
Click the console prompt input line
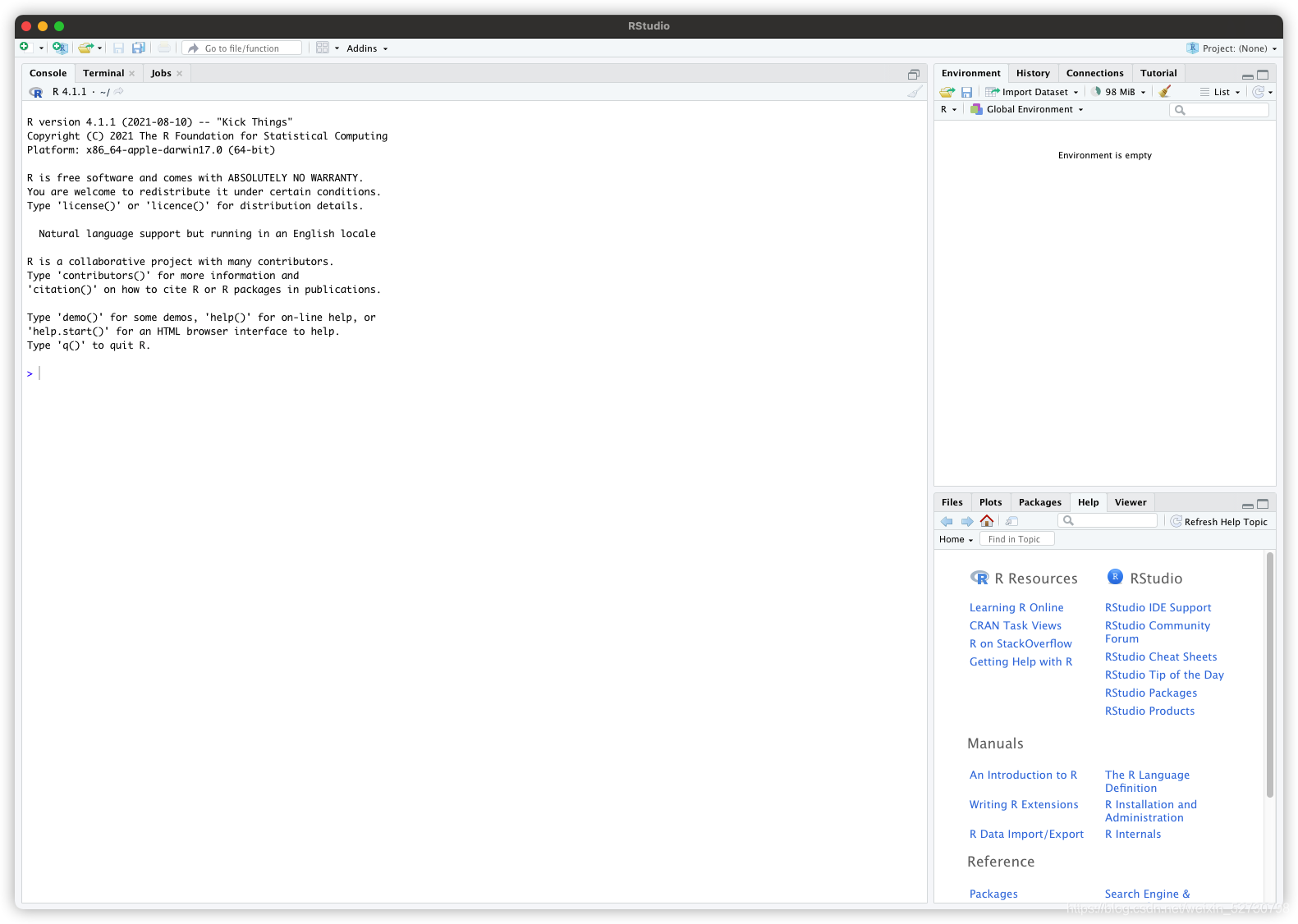coord(475,373)
